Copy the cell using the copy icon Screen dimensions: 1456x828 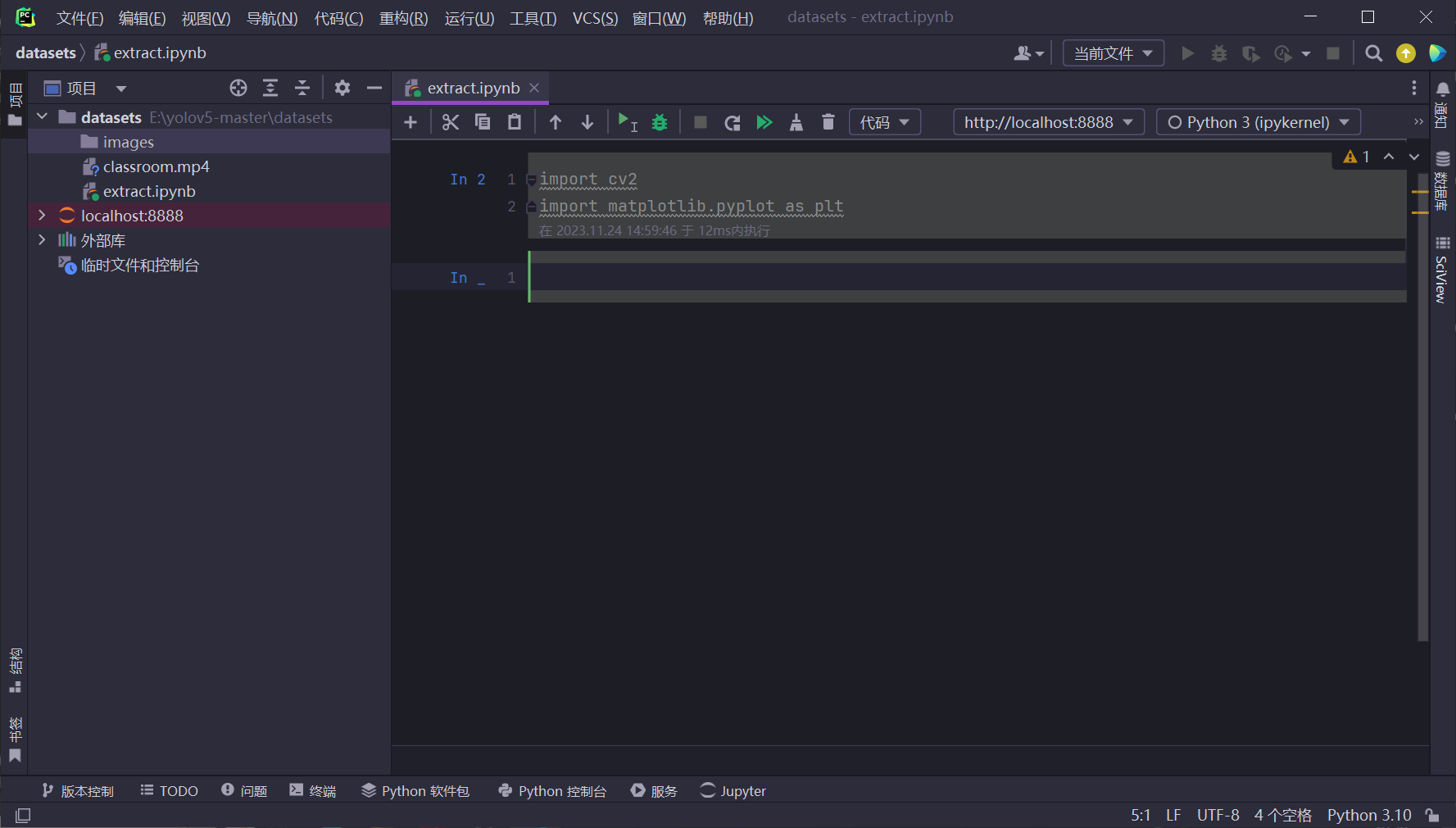483,122
